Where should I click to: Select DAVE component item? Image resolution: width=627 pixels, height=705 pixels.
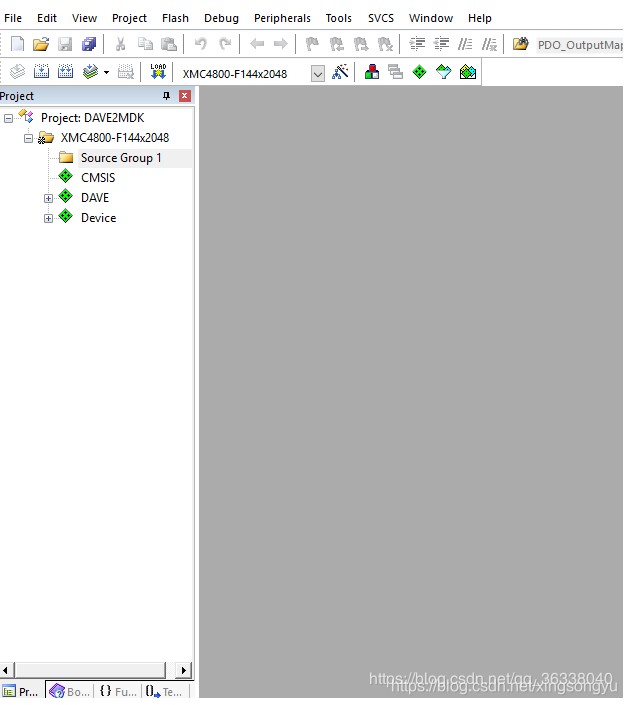[x=95, y=198]
